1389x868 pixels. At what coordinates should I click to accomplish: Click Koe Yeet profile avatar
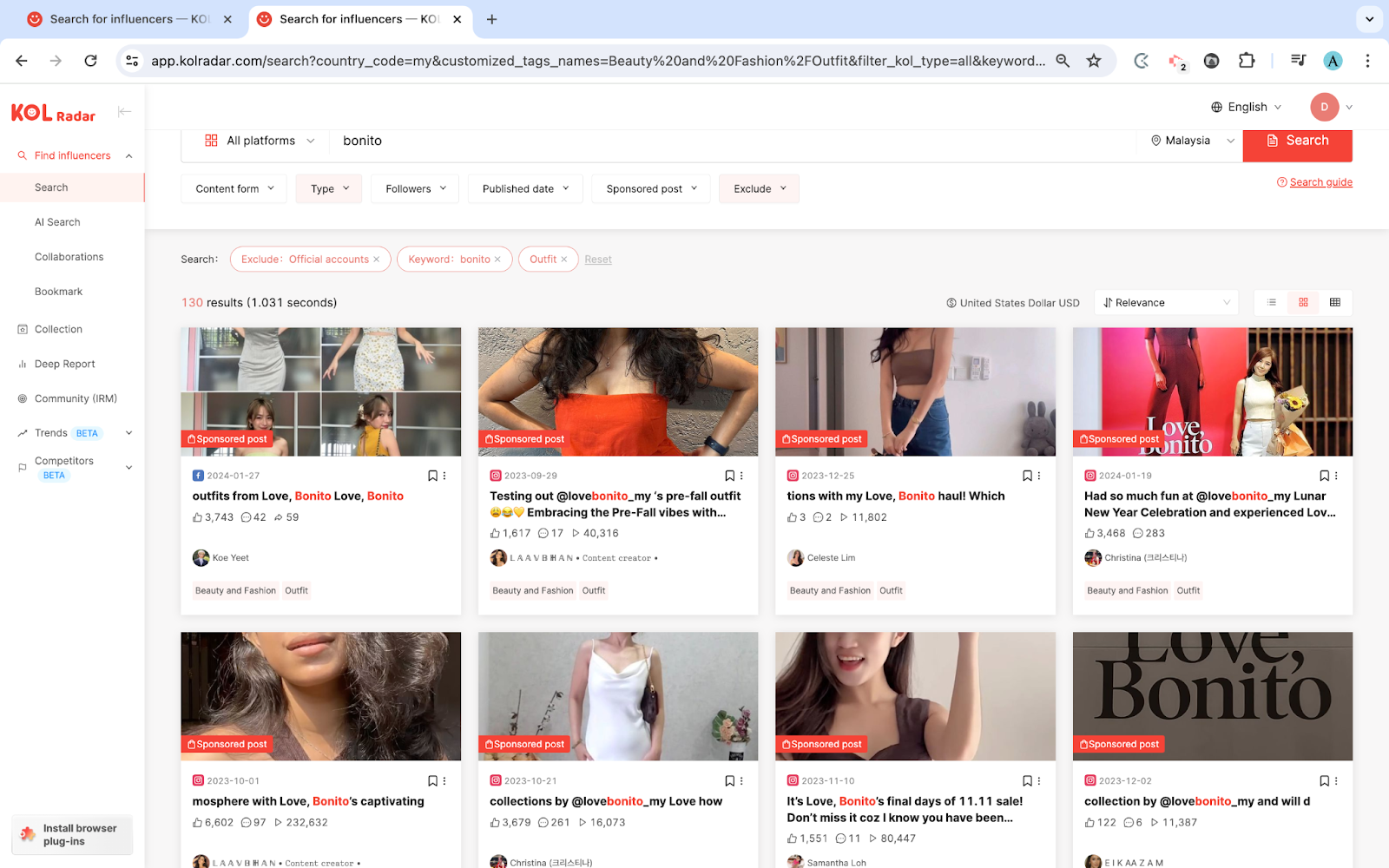(201, 558)
